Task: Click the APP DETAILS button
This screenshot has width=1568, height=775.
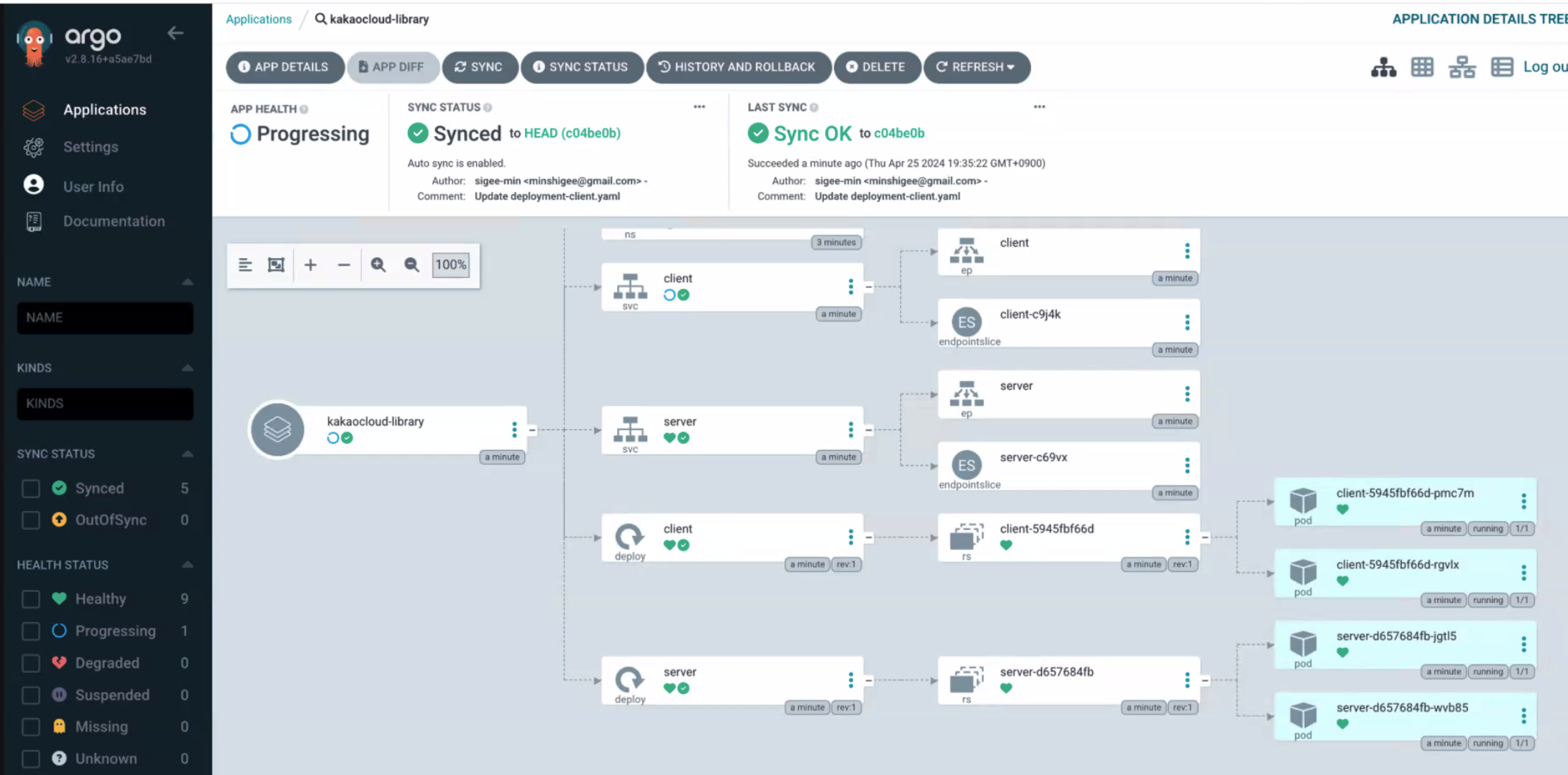Action: click(x=285, y=67)
